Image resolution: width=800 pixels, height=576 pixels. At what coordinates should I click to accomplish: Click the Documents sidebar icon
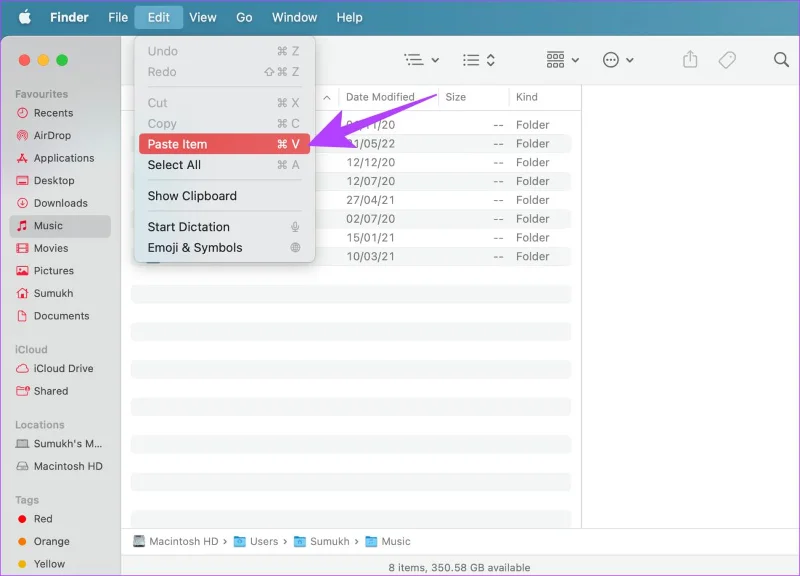point(22,316)
